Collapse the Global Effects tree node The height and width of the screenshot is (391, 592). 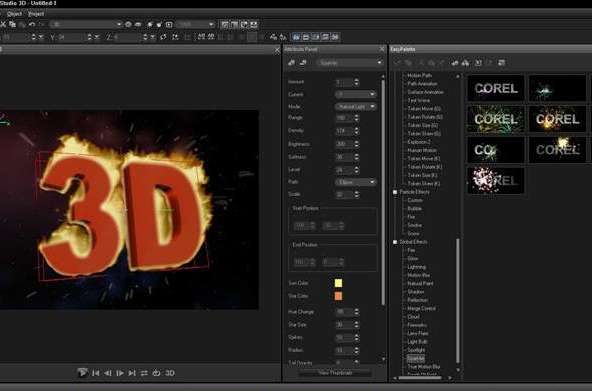(395, 242)
